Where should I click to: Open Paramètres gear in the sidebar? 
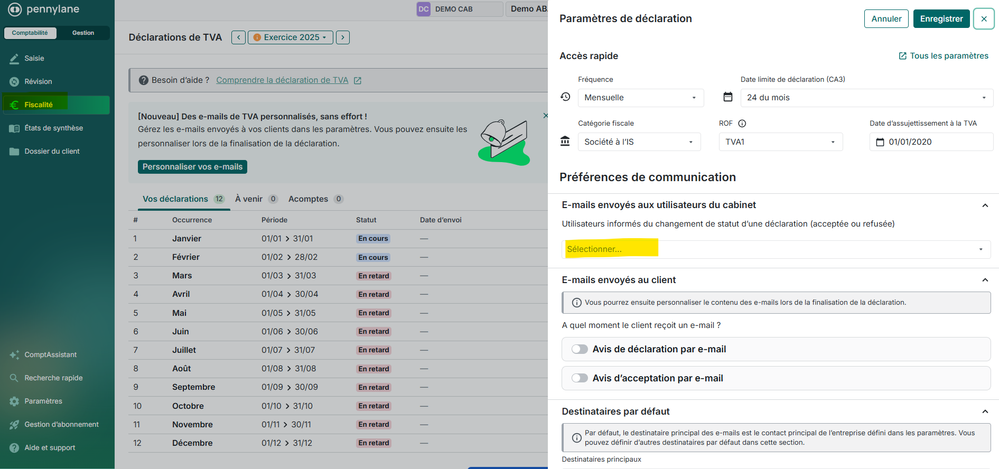[14, 401]
